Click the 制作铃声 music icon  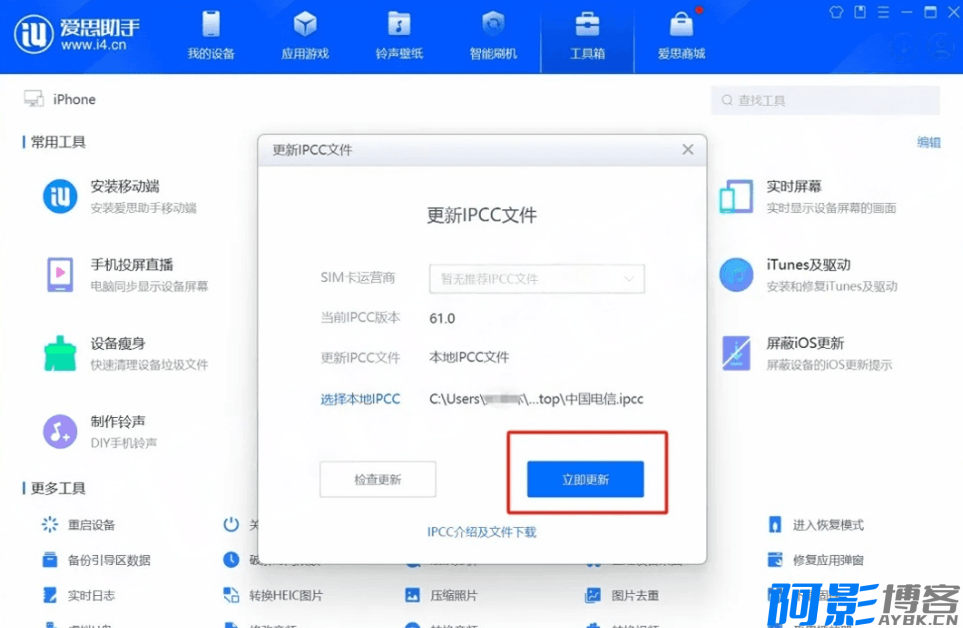point(60,431)
